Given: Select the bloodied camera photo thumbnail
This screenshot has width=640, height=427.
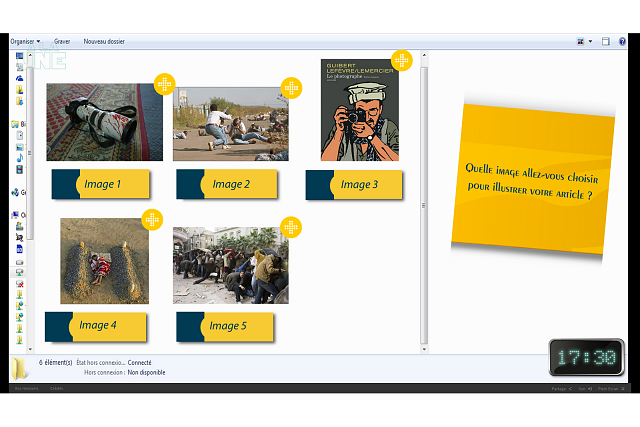Looking at the screenshot, I should click(x=104, y=122).
